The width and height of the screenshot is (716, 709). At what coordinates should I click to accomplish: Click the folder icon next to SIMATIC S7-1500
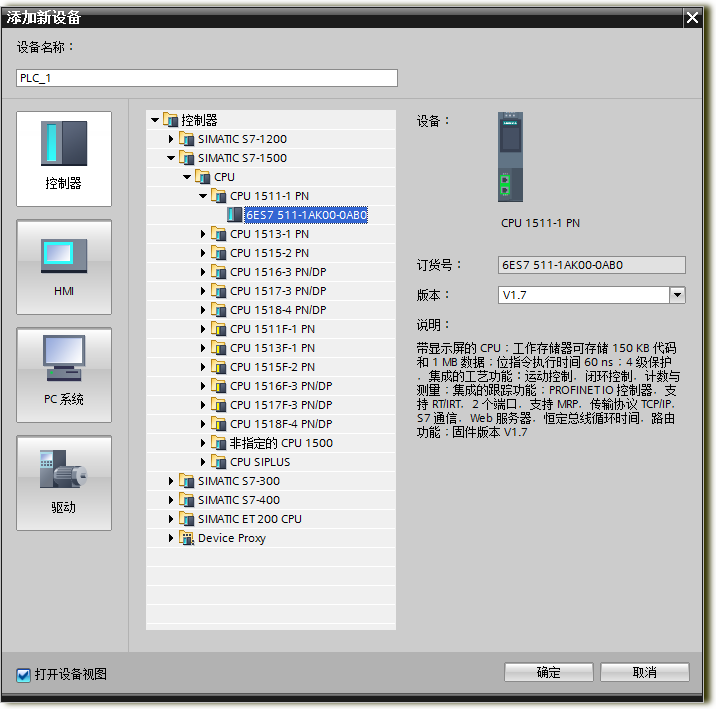(186, 158)
